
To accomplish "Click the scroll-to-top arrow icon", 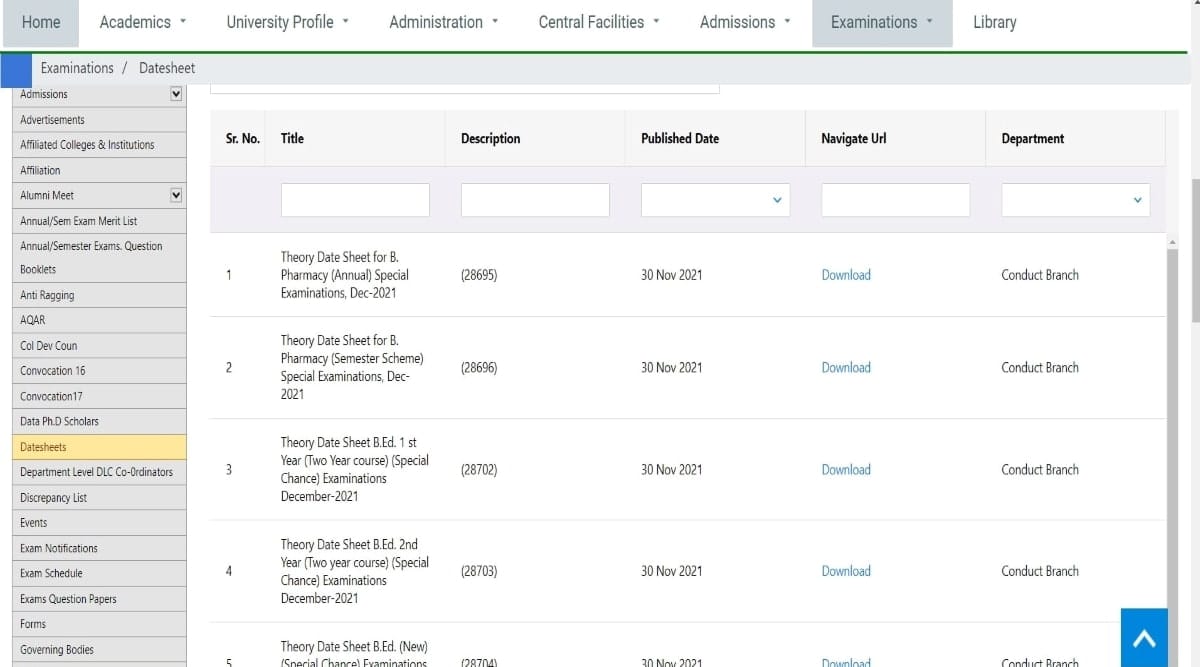I will [1144, 637].
